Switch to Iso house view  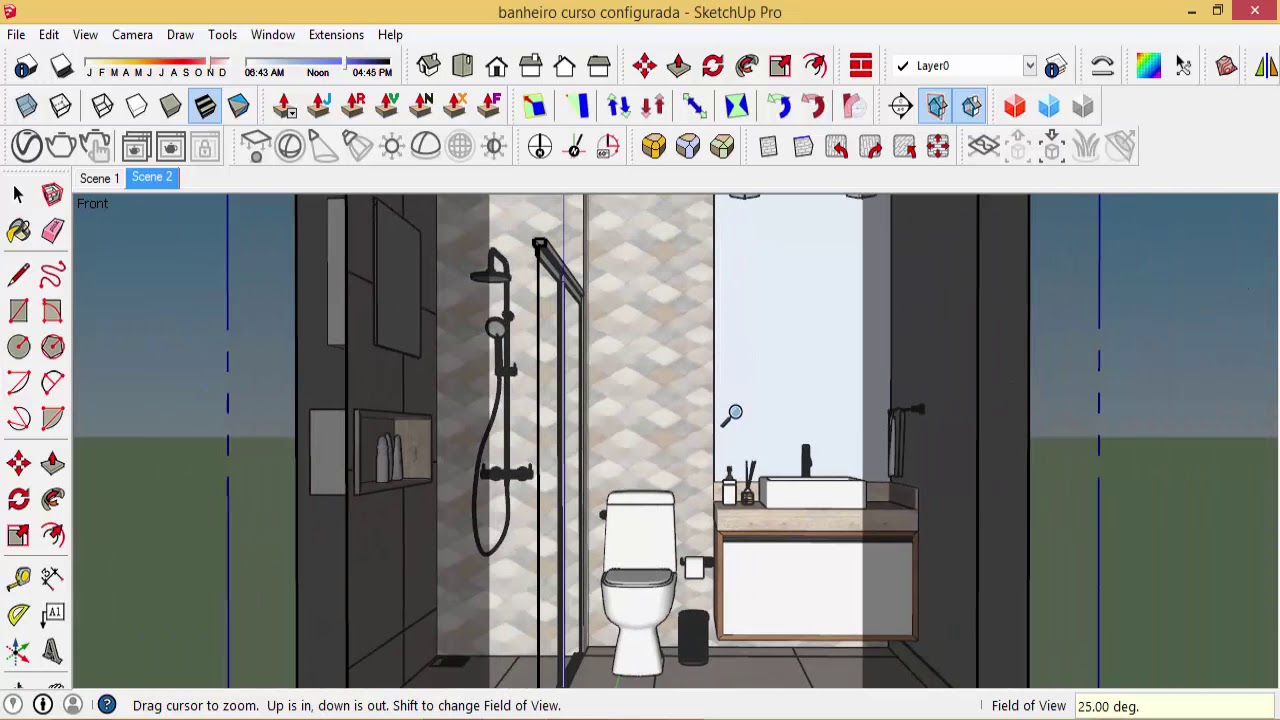point(428,66)
